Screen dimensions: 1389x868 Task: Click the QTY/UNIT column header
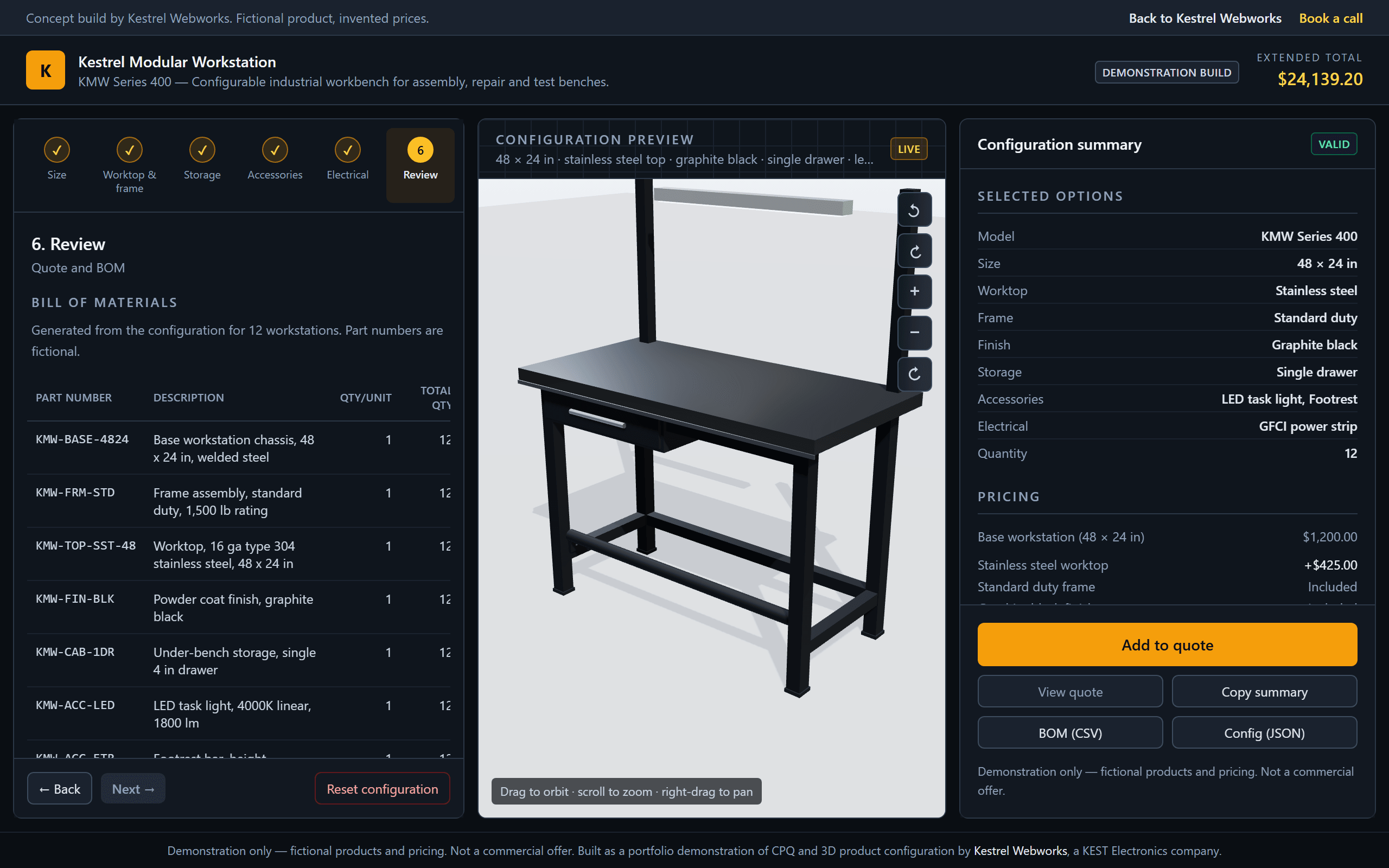coord(365,397)
